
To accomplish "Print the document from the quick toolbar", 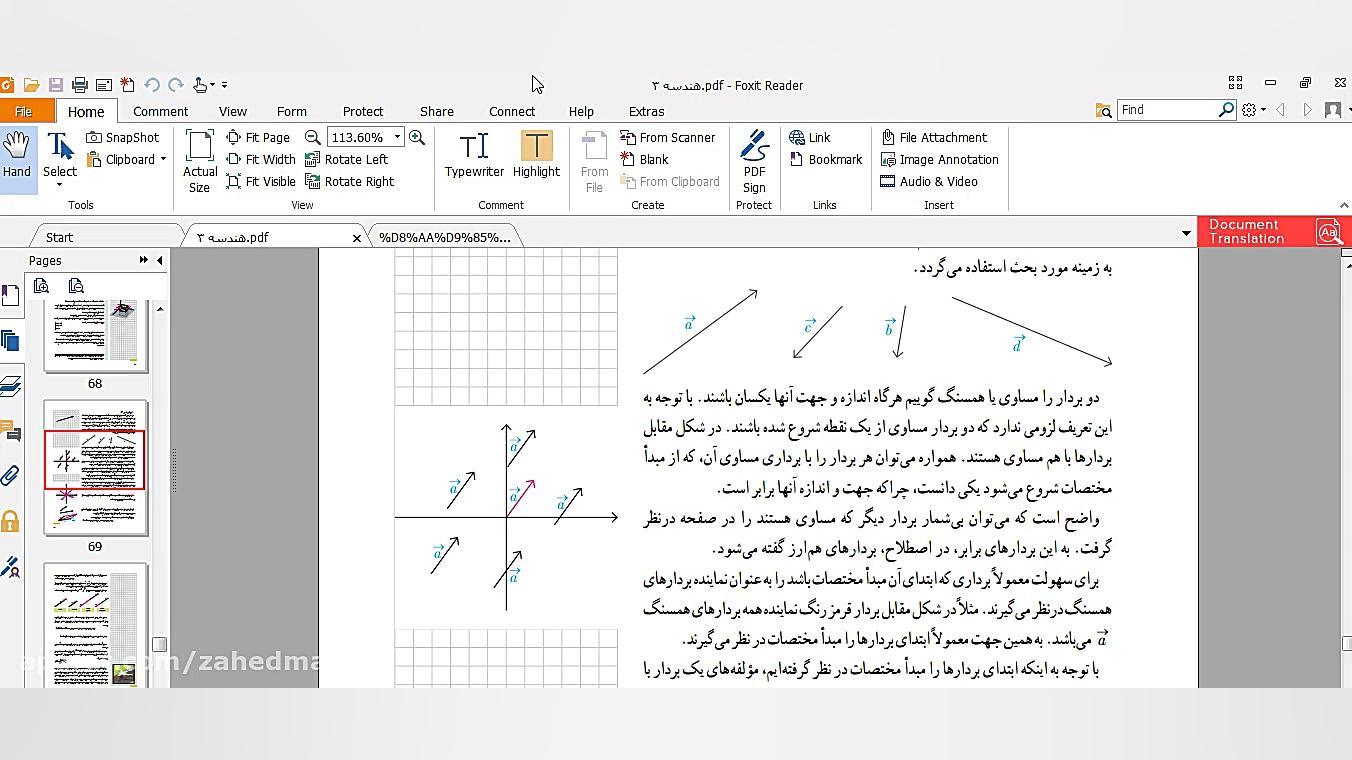I will [79, 85].
